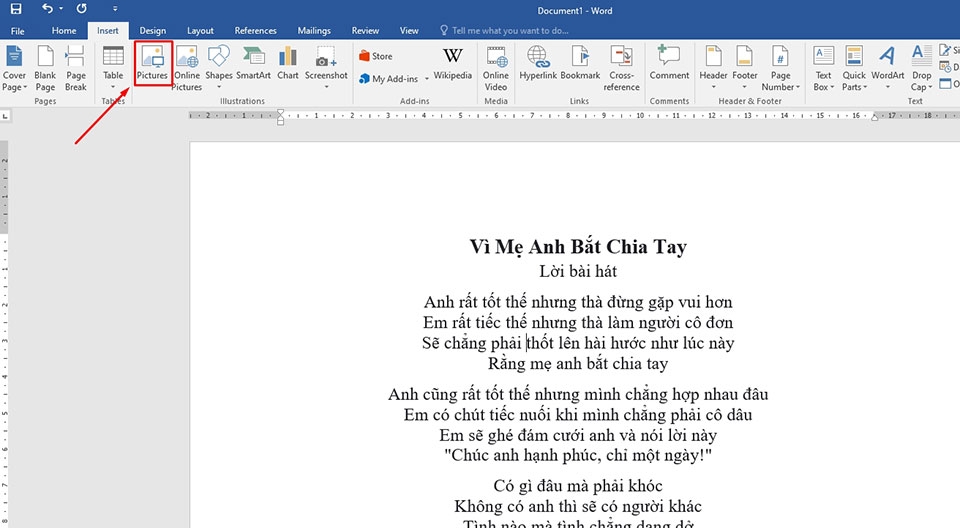Open the File tab
960x528 pixels.
click(18, 31)
